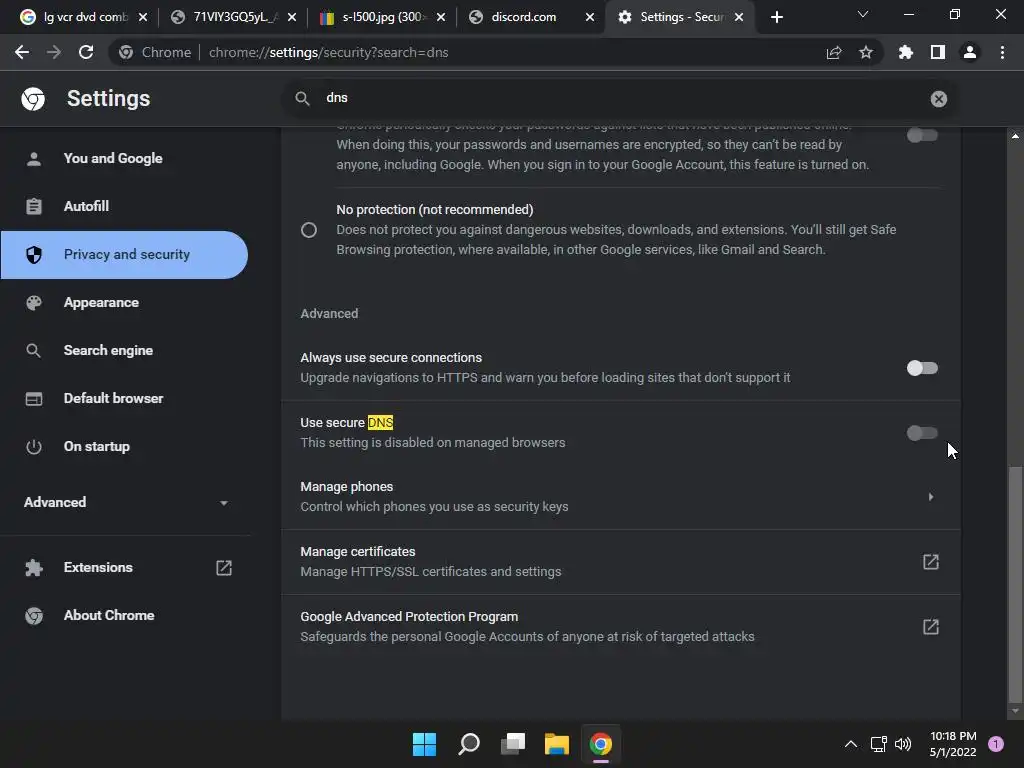
Task: Close the s-l500.jpg tab
Action: point(441,18)
